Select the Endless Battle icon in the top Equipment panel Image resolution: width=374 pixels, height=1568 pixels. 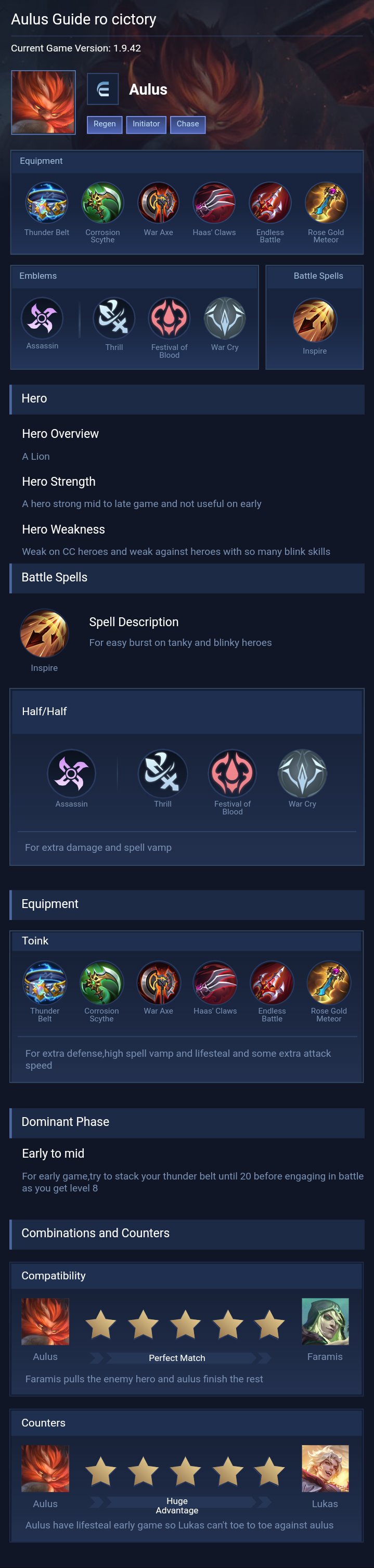pyautogui.click(x=270, y=203)
